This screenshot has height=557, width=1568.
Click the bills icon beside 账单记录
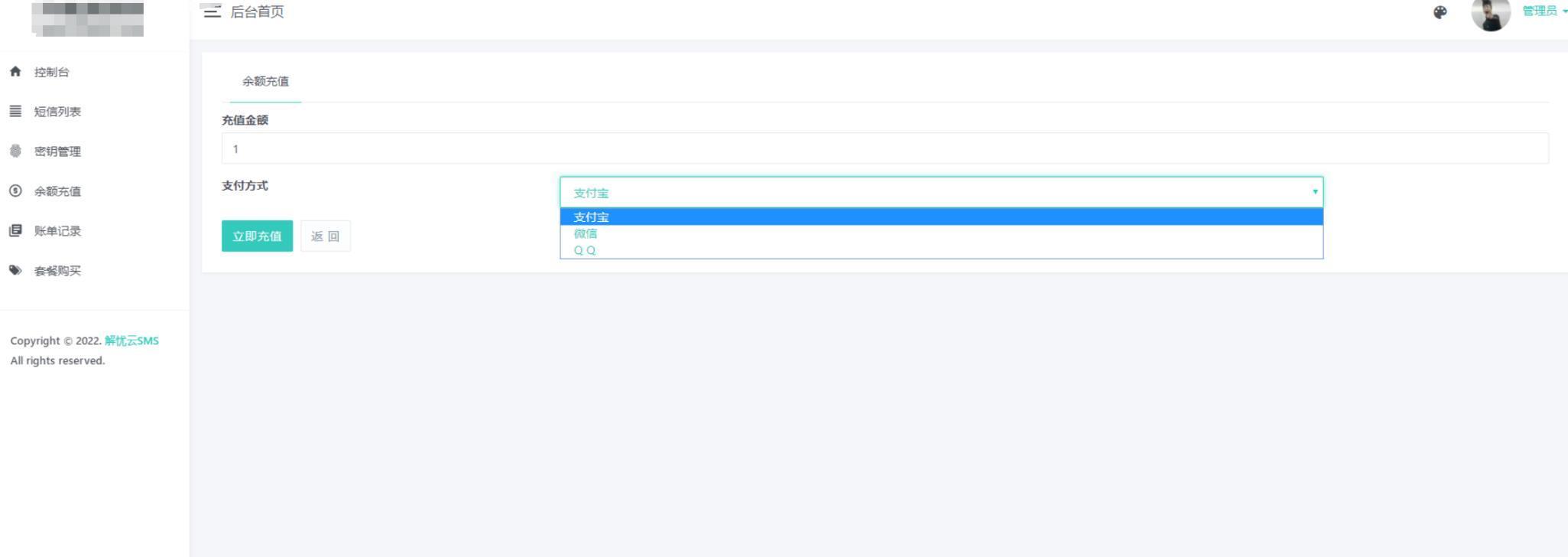pos(15,230)
